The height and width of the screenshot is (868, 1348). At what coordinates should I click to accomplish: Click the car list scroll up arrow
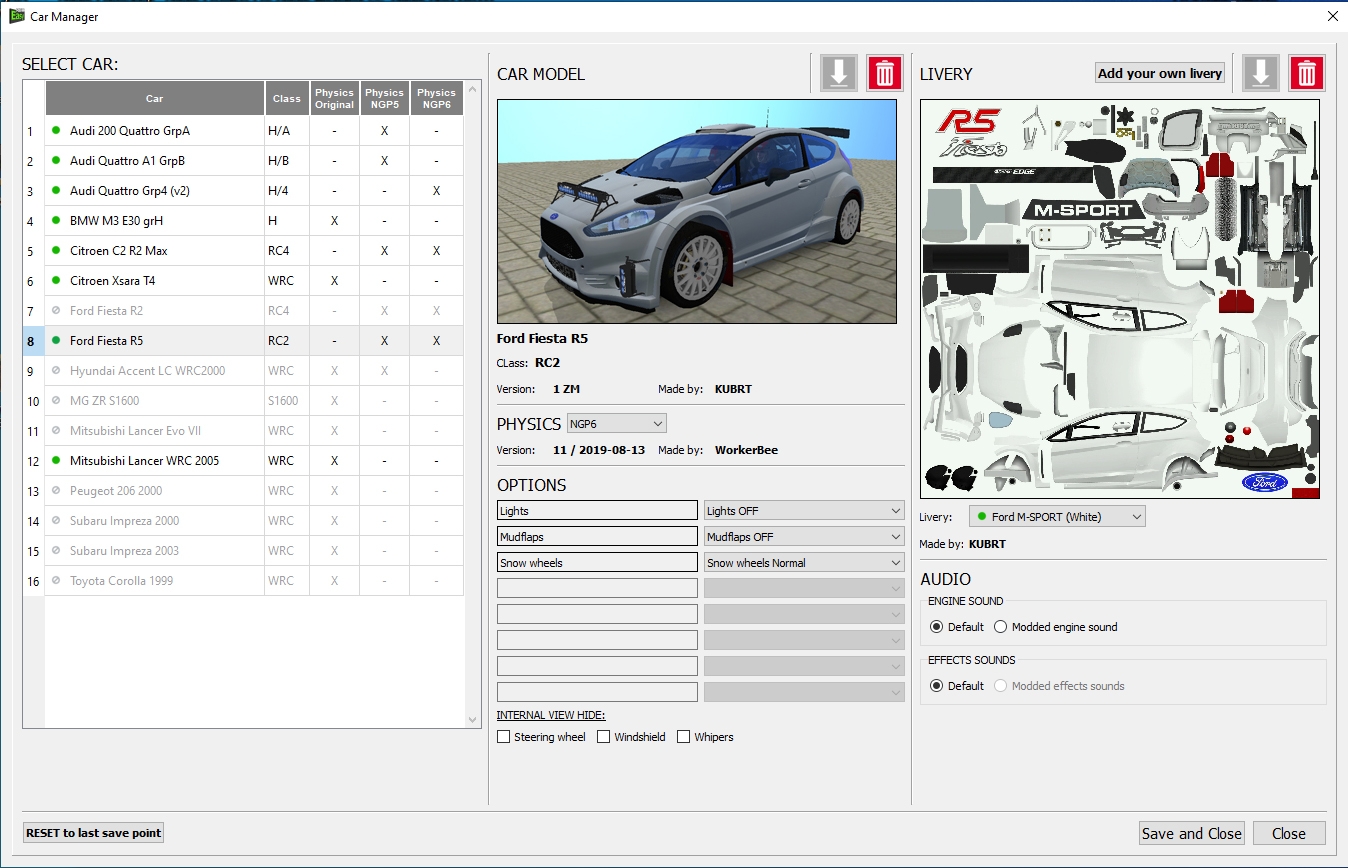point(473,89)
